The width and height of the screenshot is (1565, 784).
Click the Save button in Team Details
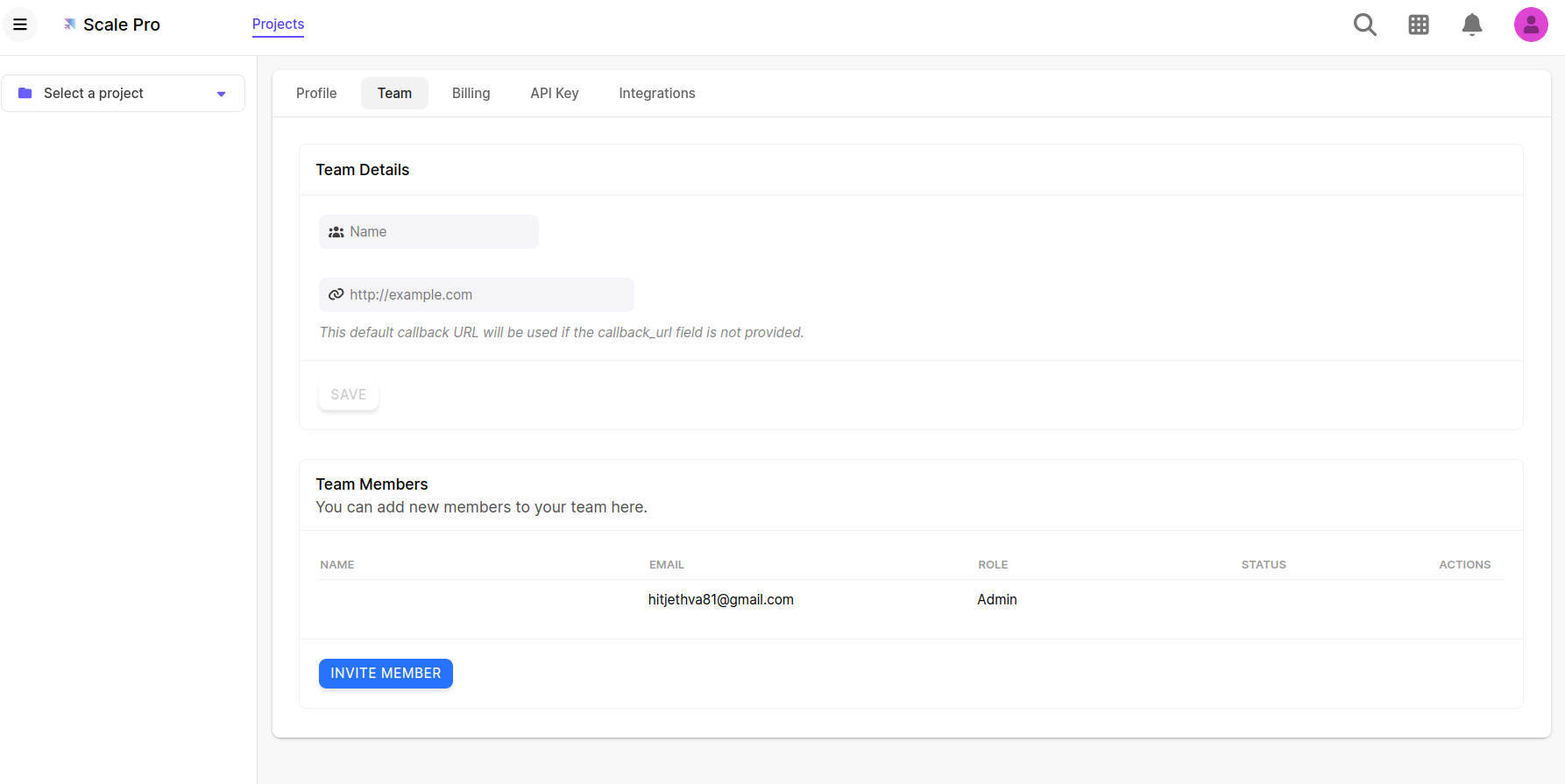348,395
